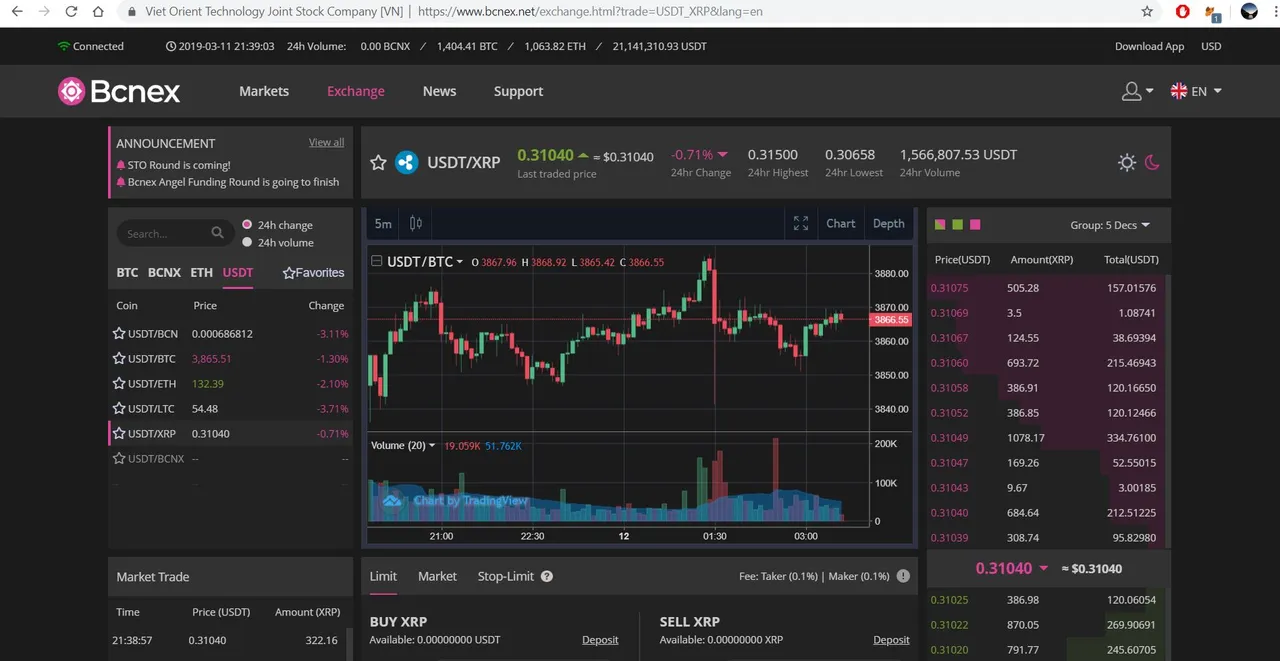This screenshot has height=661, width=1280.
Task: Select the Stop-Limit order tab
Action: [505, 577]
